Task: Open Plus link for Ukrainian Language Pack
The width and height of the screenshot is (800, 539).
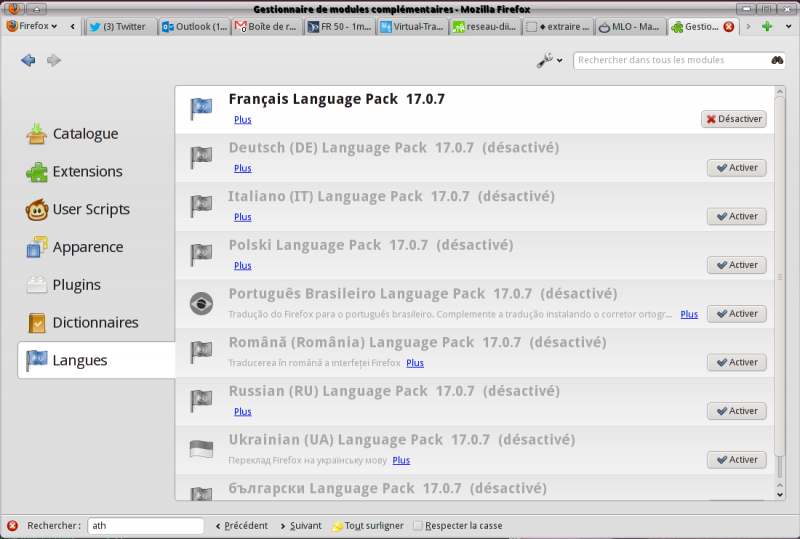Action: (401, 460)
